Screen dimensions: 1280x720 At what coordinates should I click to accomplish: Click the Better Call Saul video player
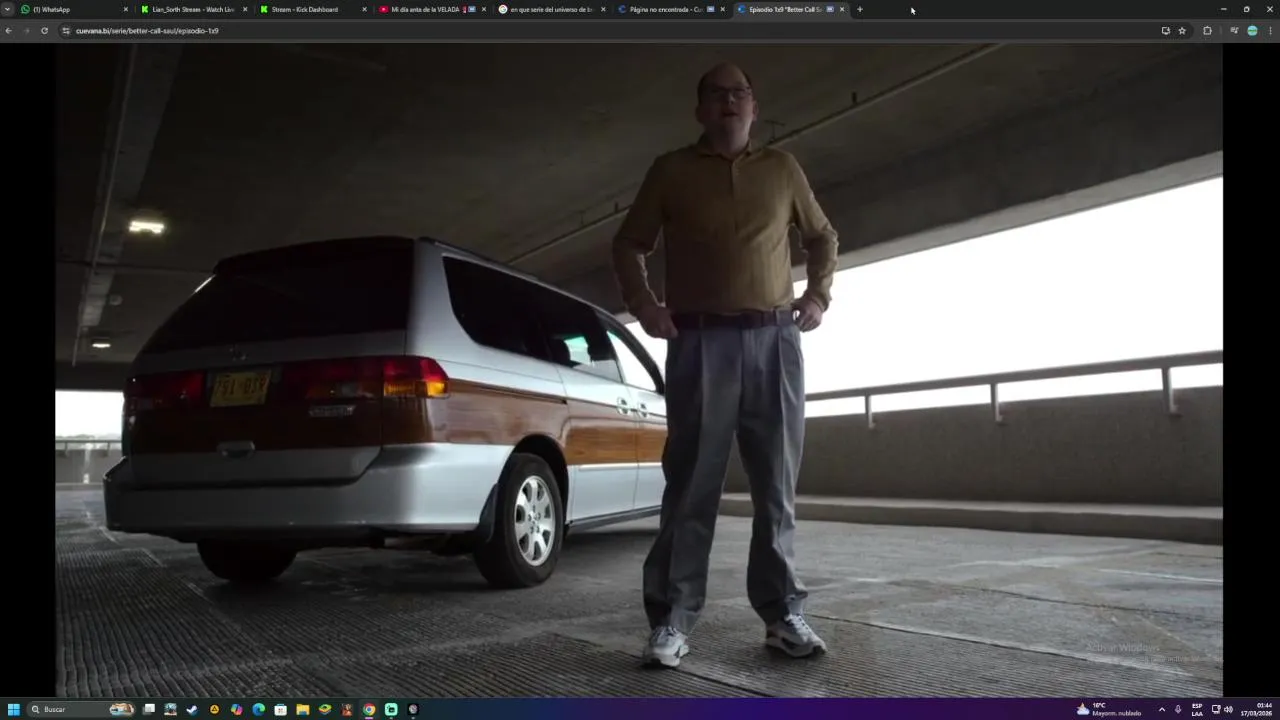point(639,369)
